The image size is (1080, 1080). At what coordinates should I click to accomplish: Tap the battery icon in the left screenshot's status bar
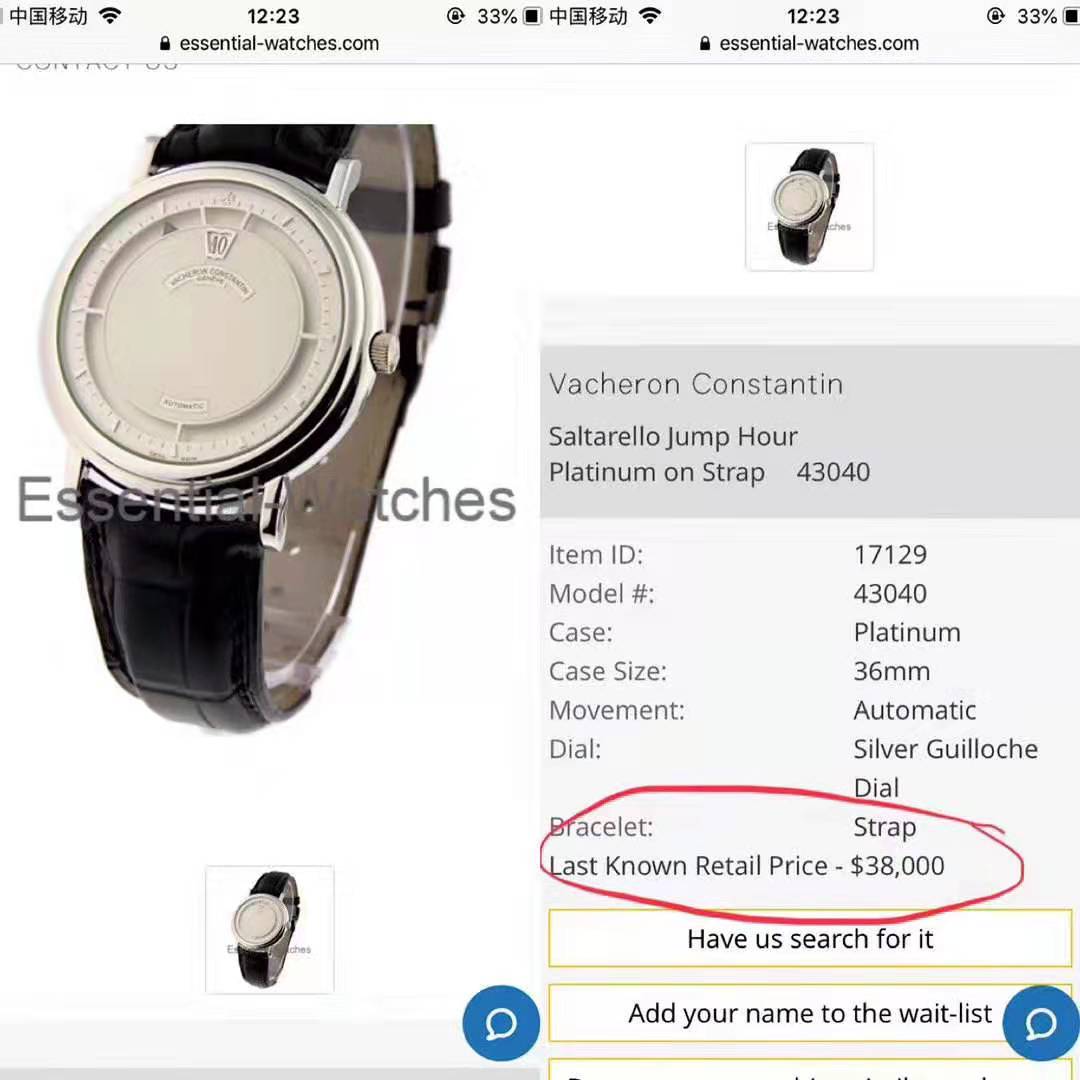pos(532,16)
